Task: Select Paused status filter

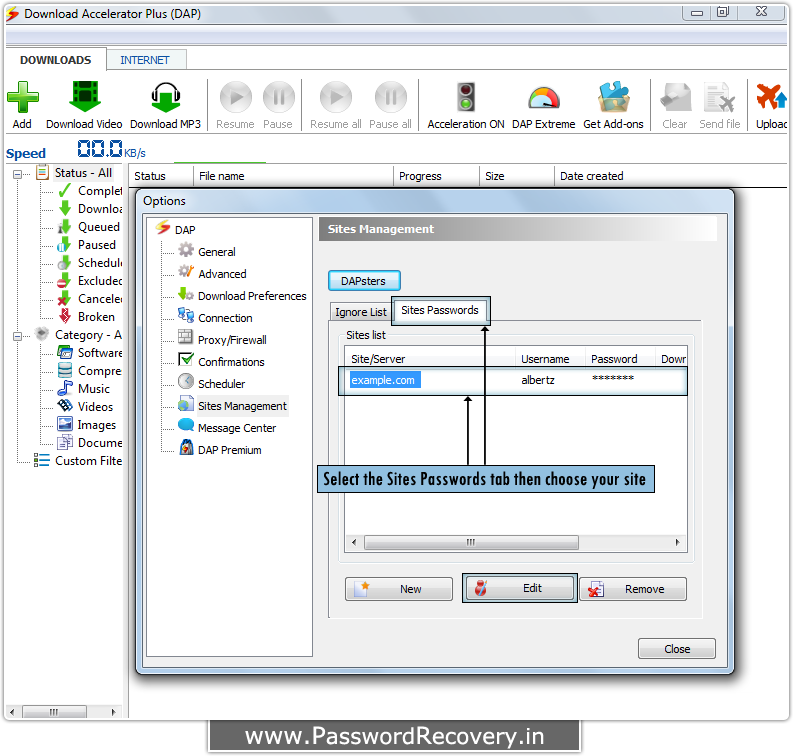Action: [x=87, y=245]
